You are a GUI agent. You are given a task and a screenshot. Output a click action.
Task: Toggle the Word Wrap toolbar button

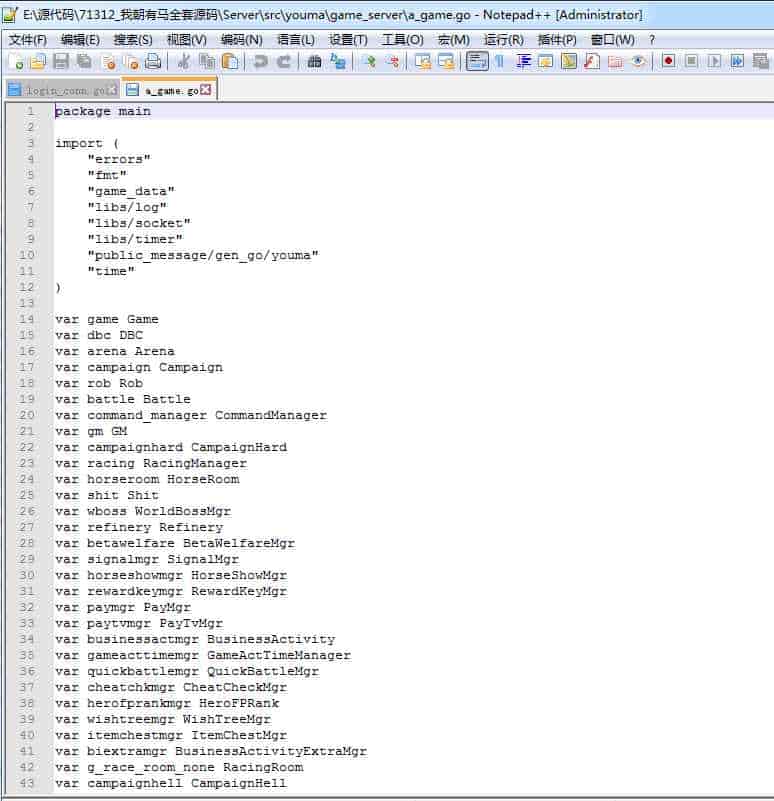tap(477, 62)
